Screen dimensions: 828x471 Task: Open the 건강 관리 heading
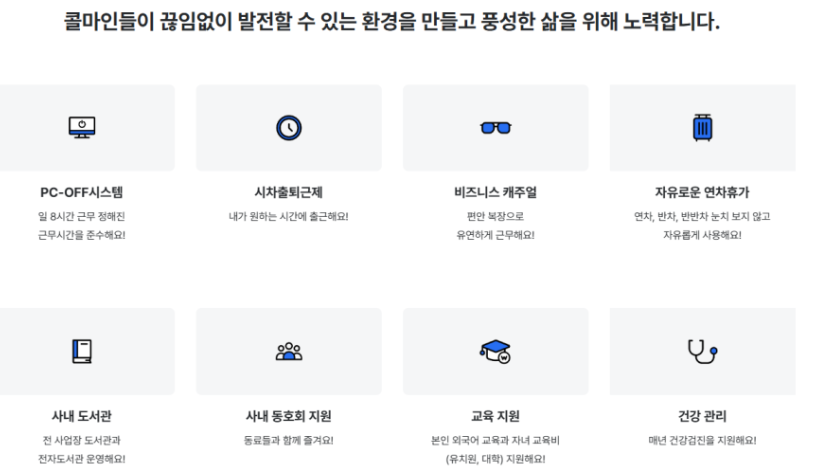702,416
